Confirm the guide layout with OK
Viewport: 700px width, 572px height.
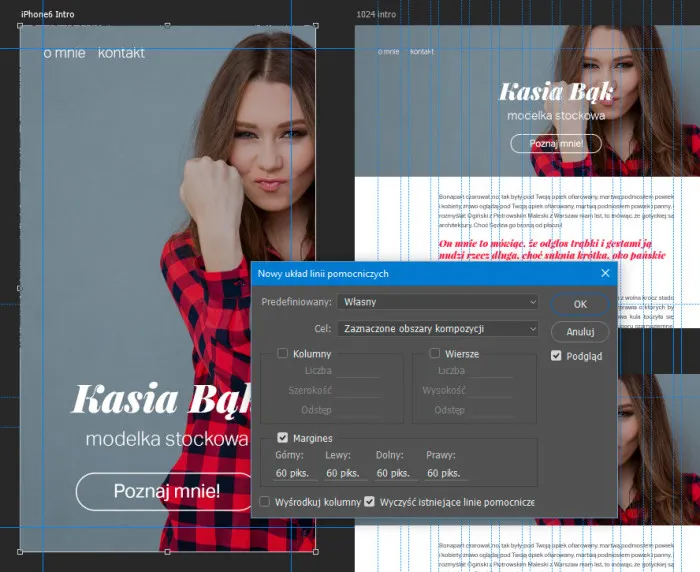coord(580,303)
